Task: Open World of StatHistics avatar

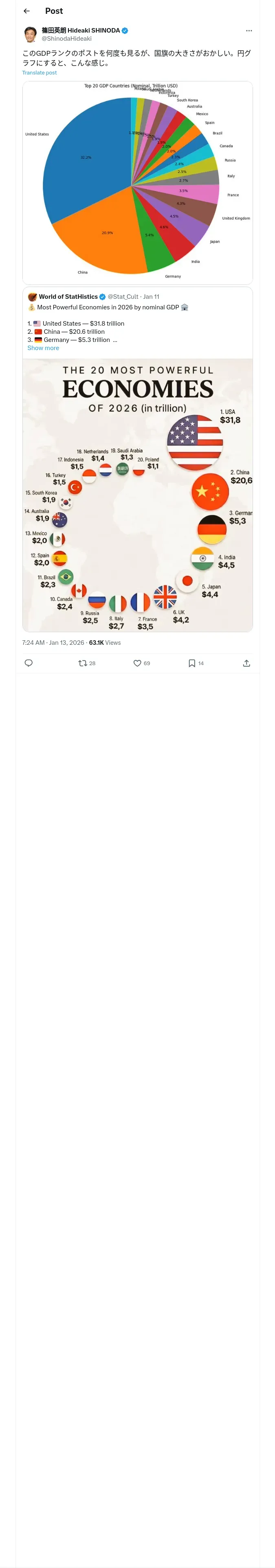Action: pos(32,296)
